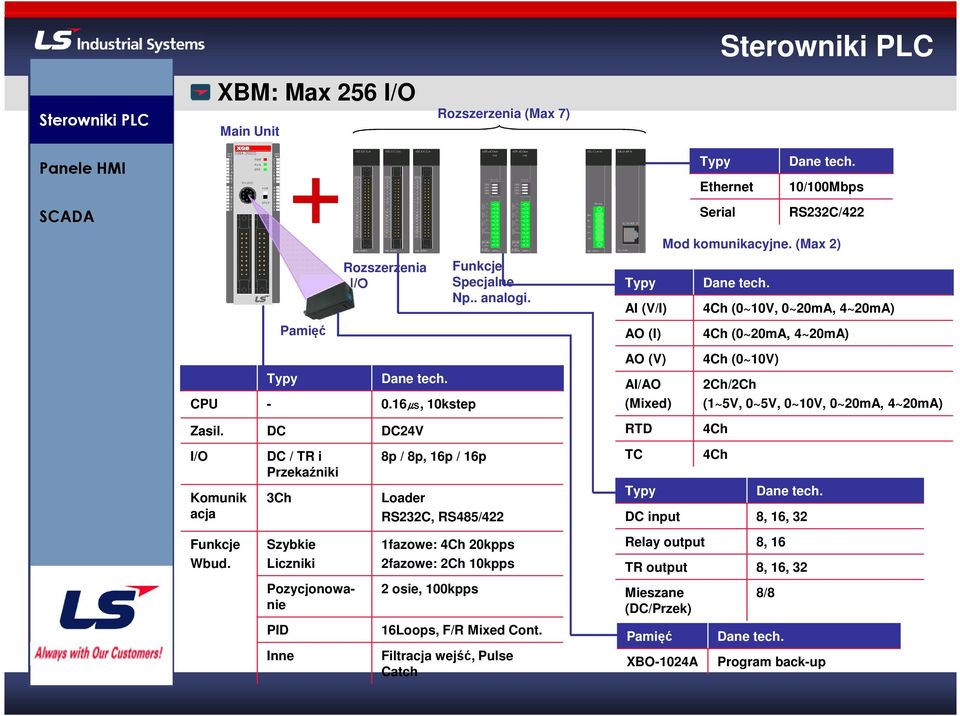Click the red plus sign icon
Screen dimensions: 960x716
(315, 200)
